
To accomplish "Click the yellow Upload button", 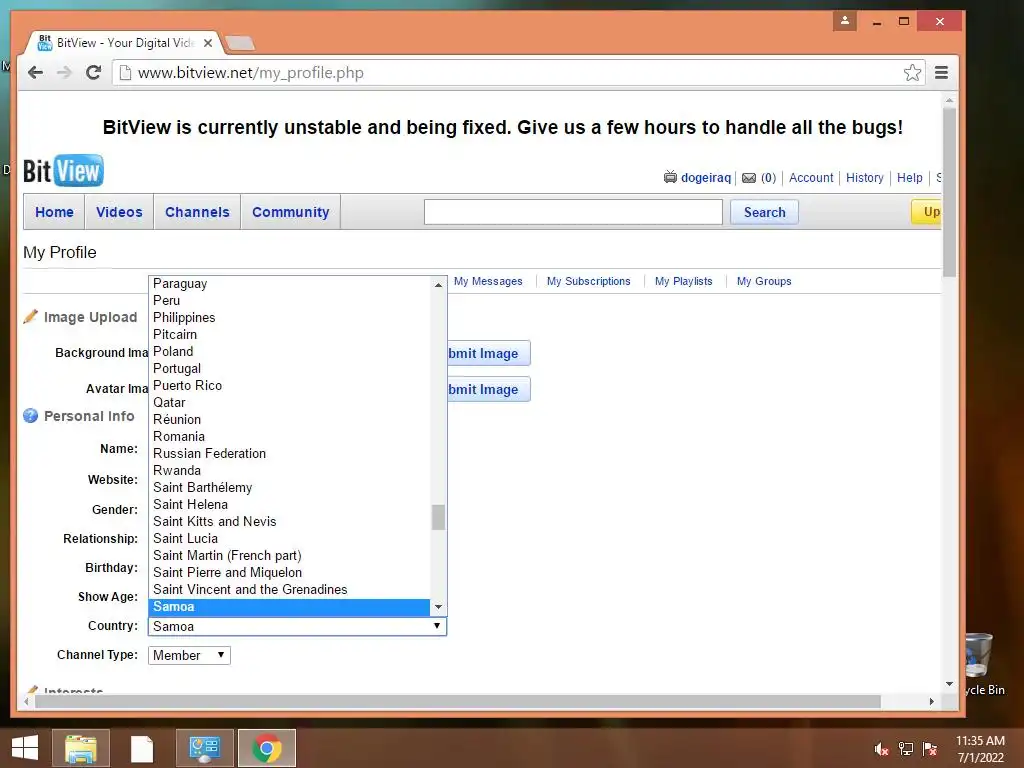I will coord(926,212).
